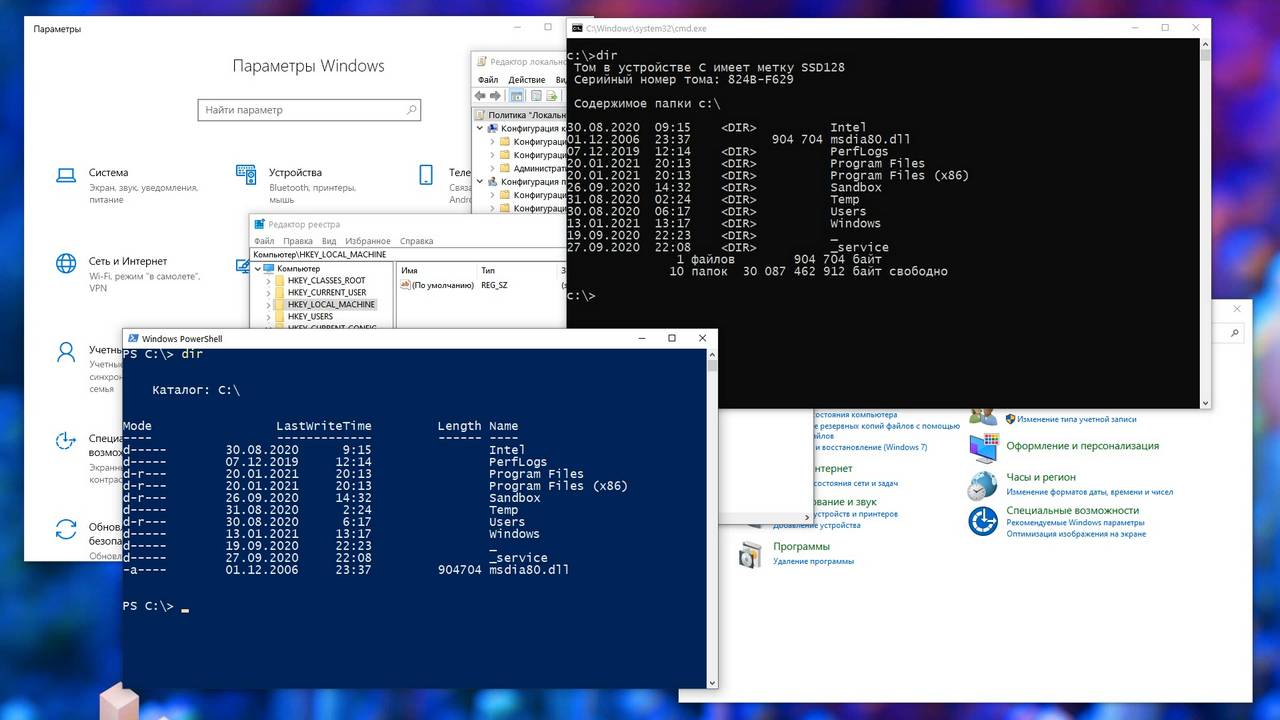Click registry address bar Компьютер\HKEY_LOCAL_MACHINE

coord(408,254)
